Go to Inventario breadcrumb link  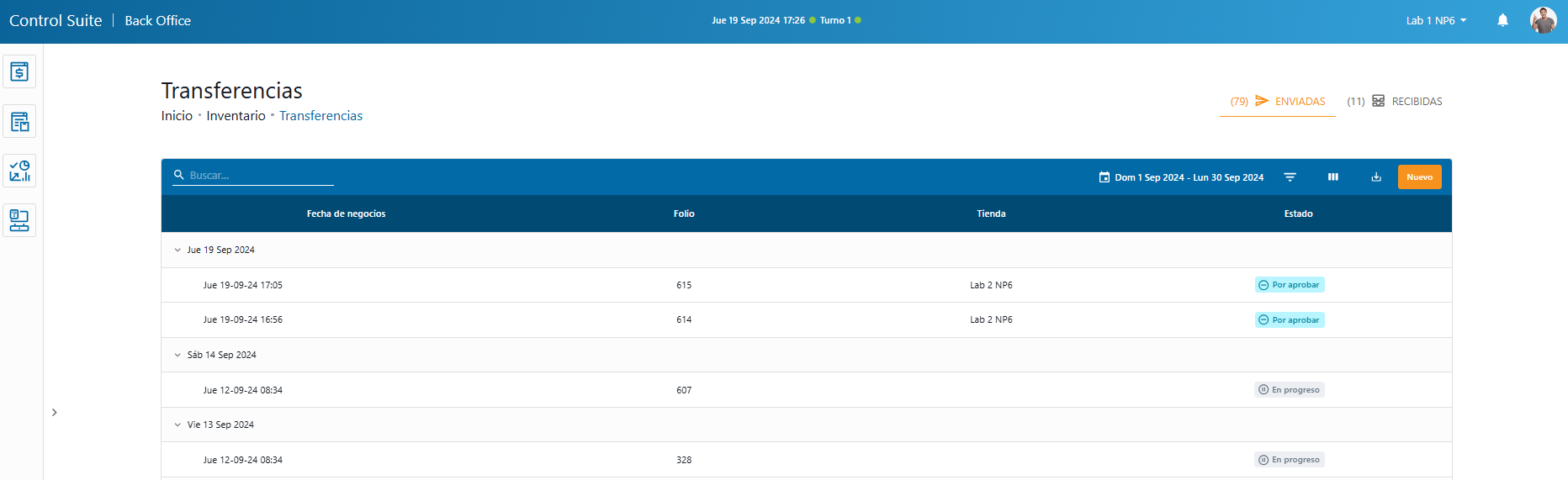tap(236, 116)
